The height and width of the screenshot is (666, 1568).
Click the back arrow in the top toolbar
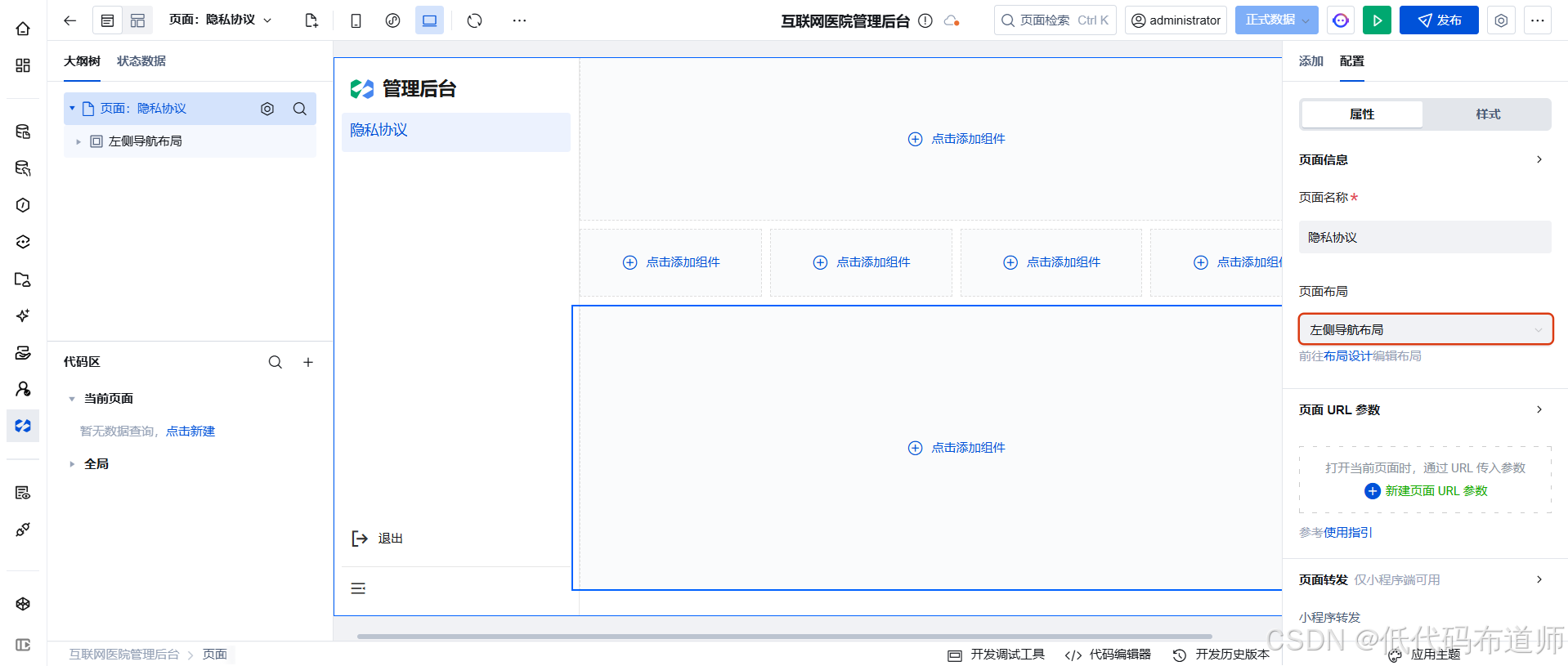coord(69,20)
